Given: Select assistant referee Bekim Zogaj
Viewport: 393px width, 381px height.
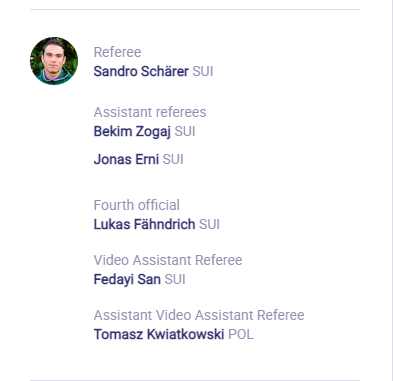Looking at the screenshot, I should click(x=132, y=132).
